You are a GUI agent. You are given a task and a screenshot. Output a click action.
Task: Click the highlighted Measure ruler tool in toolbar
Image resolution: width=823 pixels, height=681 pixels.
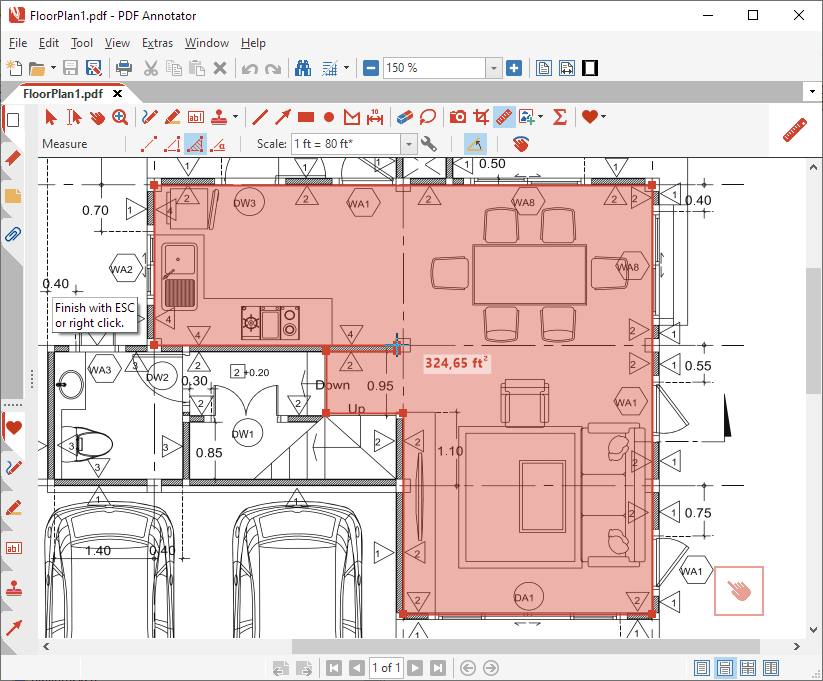coord(504,117)
